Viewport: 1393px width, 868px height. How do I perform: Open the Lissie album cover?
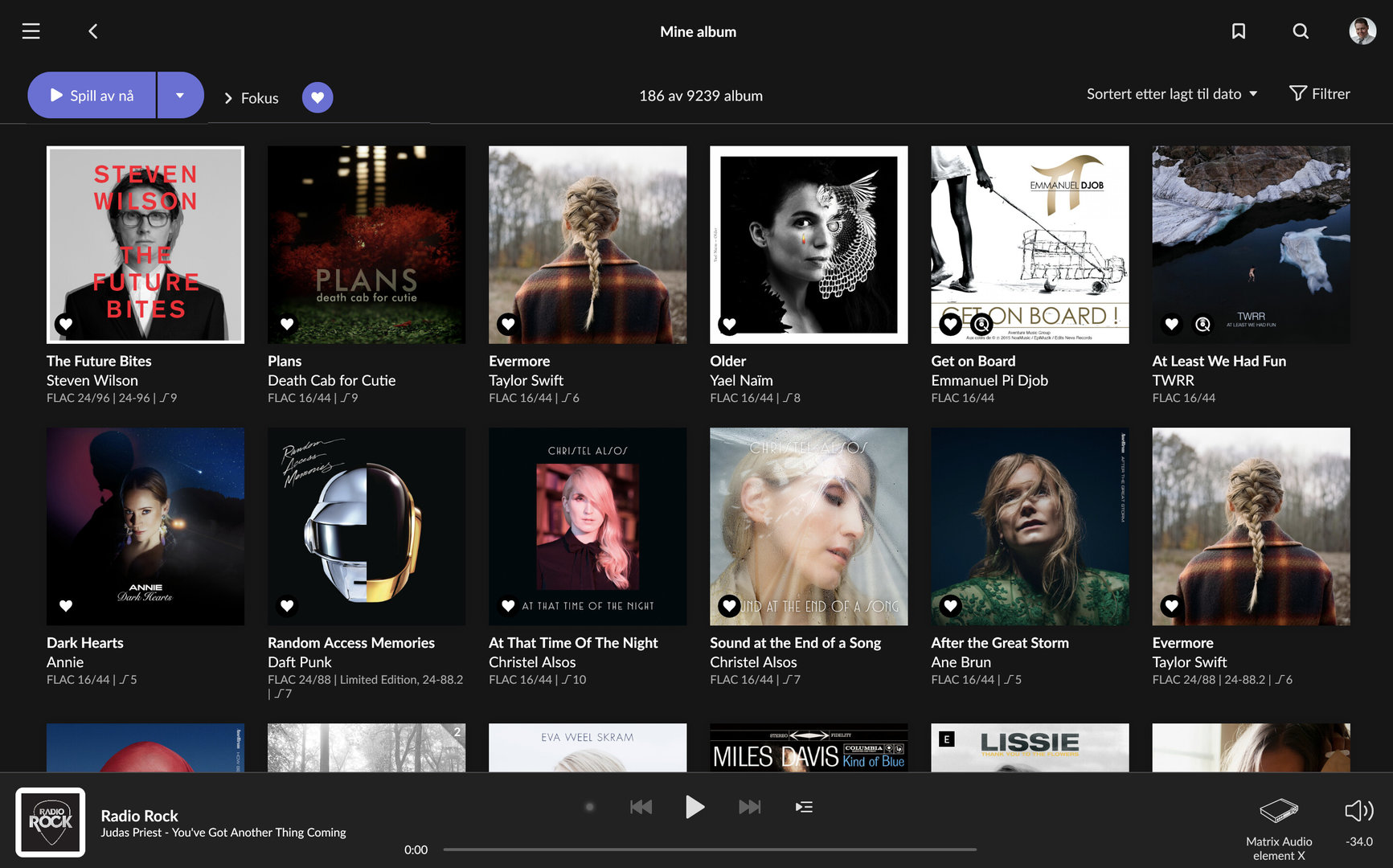[x=1030, y=747]
